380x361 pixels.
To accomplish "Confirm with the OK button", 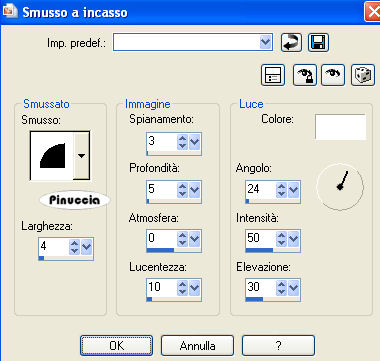I will [x=116, y=346].
